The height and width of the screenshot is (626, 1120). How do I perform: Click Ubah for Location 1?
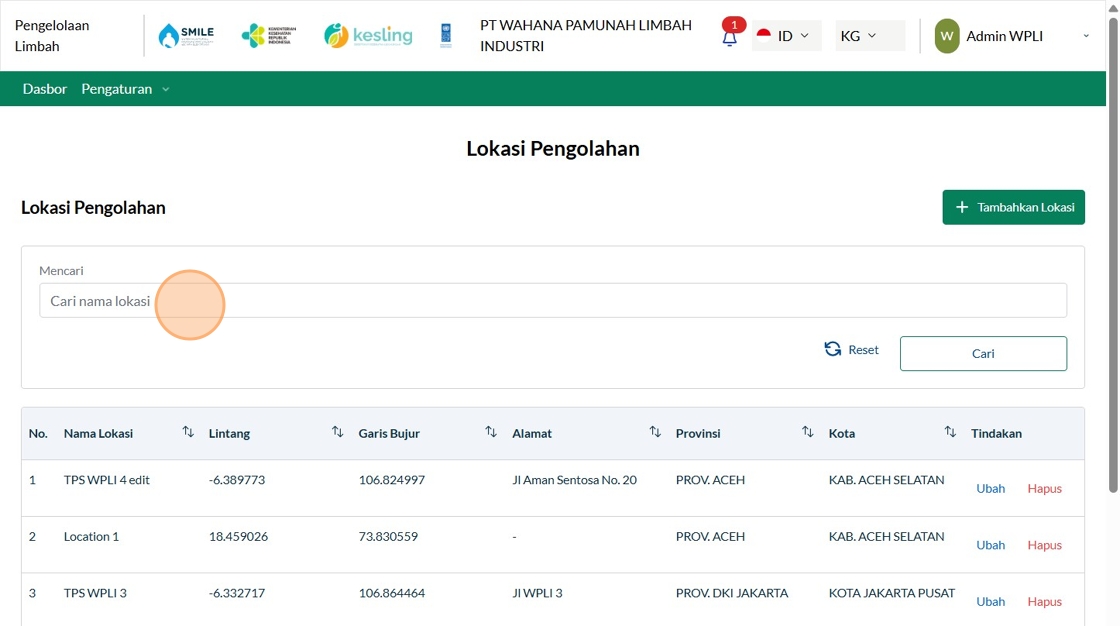[x=991, y=545]
